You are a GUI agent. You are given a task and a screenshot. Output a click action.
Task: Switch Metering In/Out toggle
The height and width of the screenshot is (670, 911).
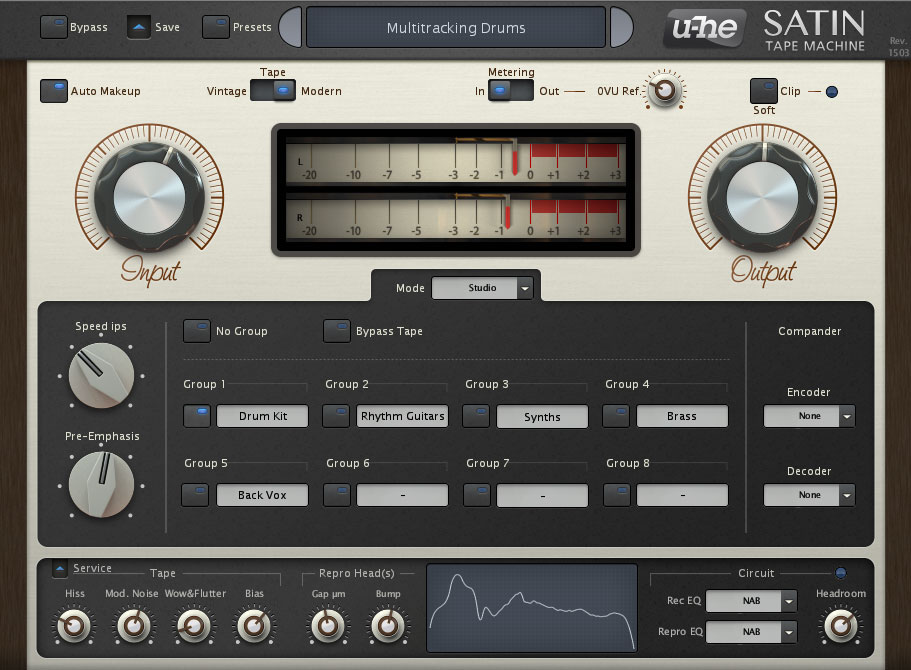point(510,91)
